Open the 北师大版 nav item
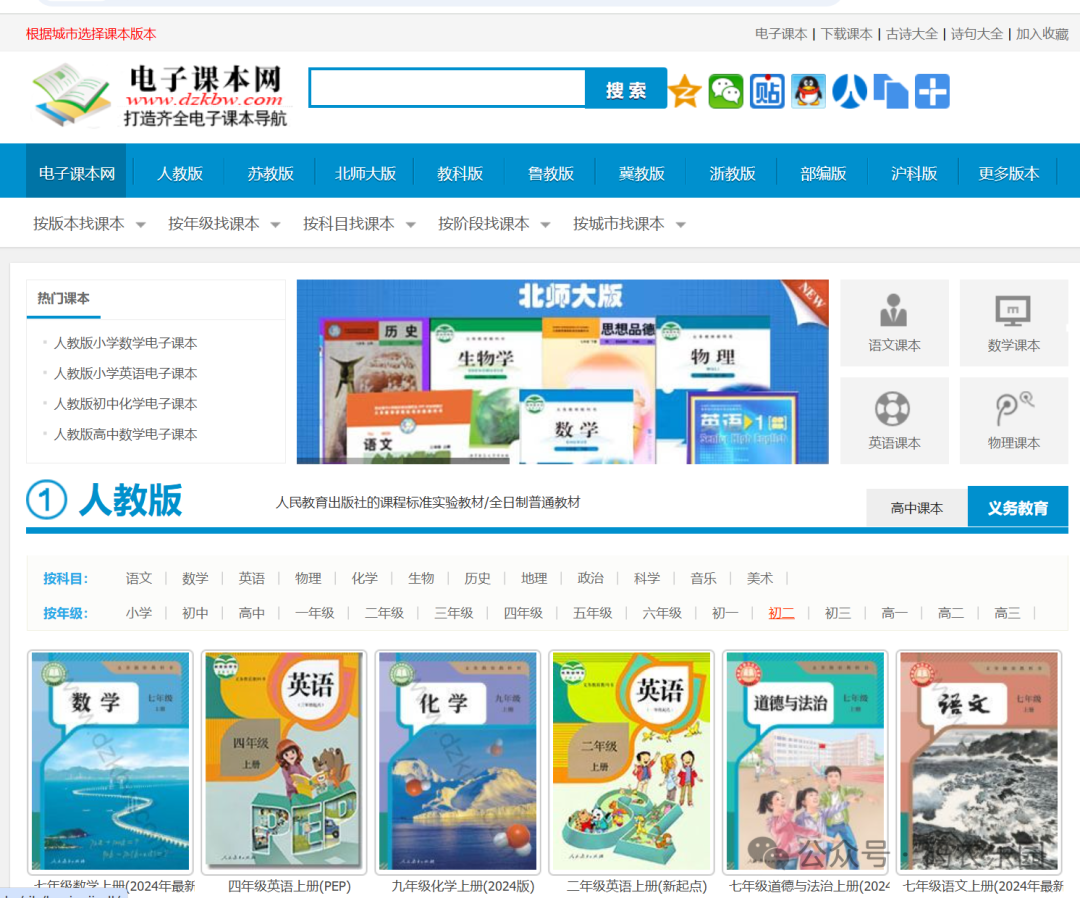This screenshot has width=1080, height=898. 365,173
